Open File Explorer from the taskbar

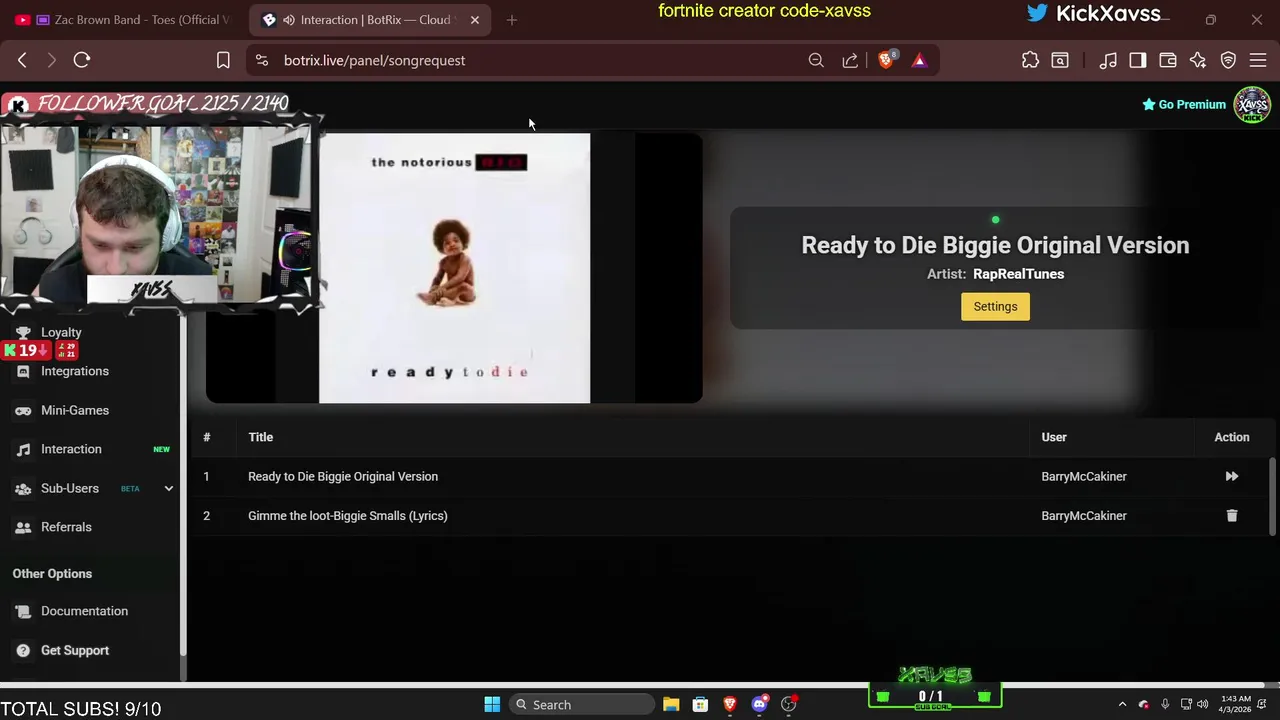(671, 705)
